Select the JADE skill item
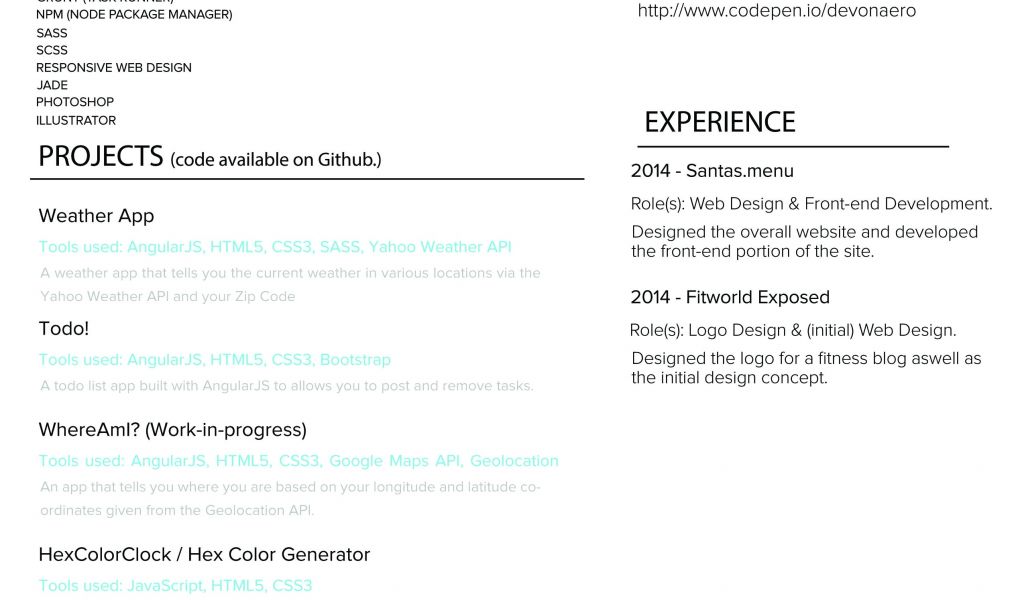Screen dimensions: 1024x600 coord(52,86)
